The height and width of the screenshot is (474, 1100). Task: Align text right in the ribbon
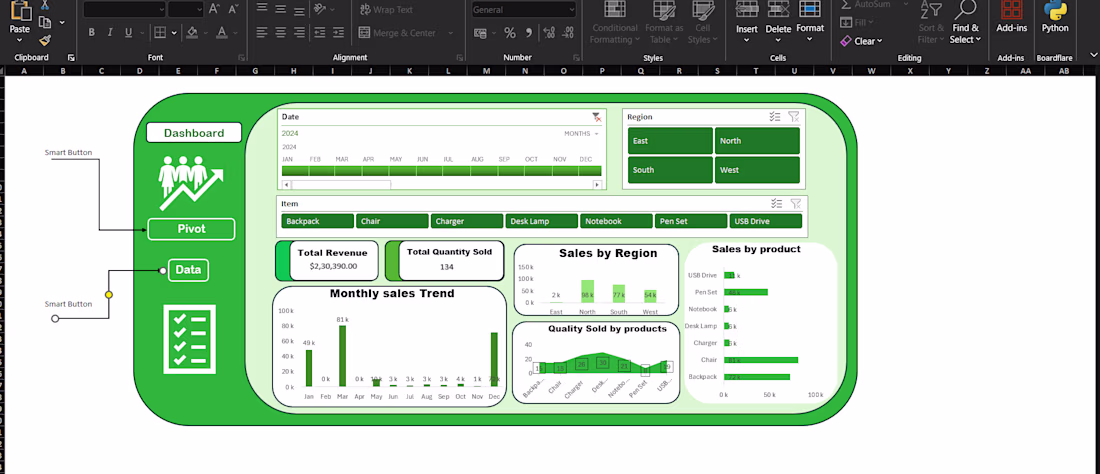tap(300, 32)
